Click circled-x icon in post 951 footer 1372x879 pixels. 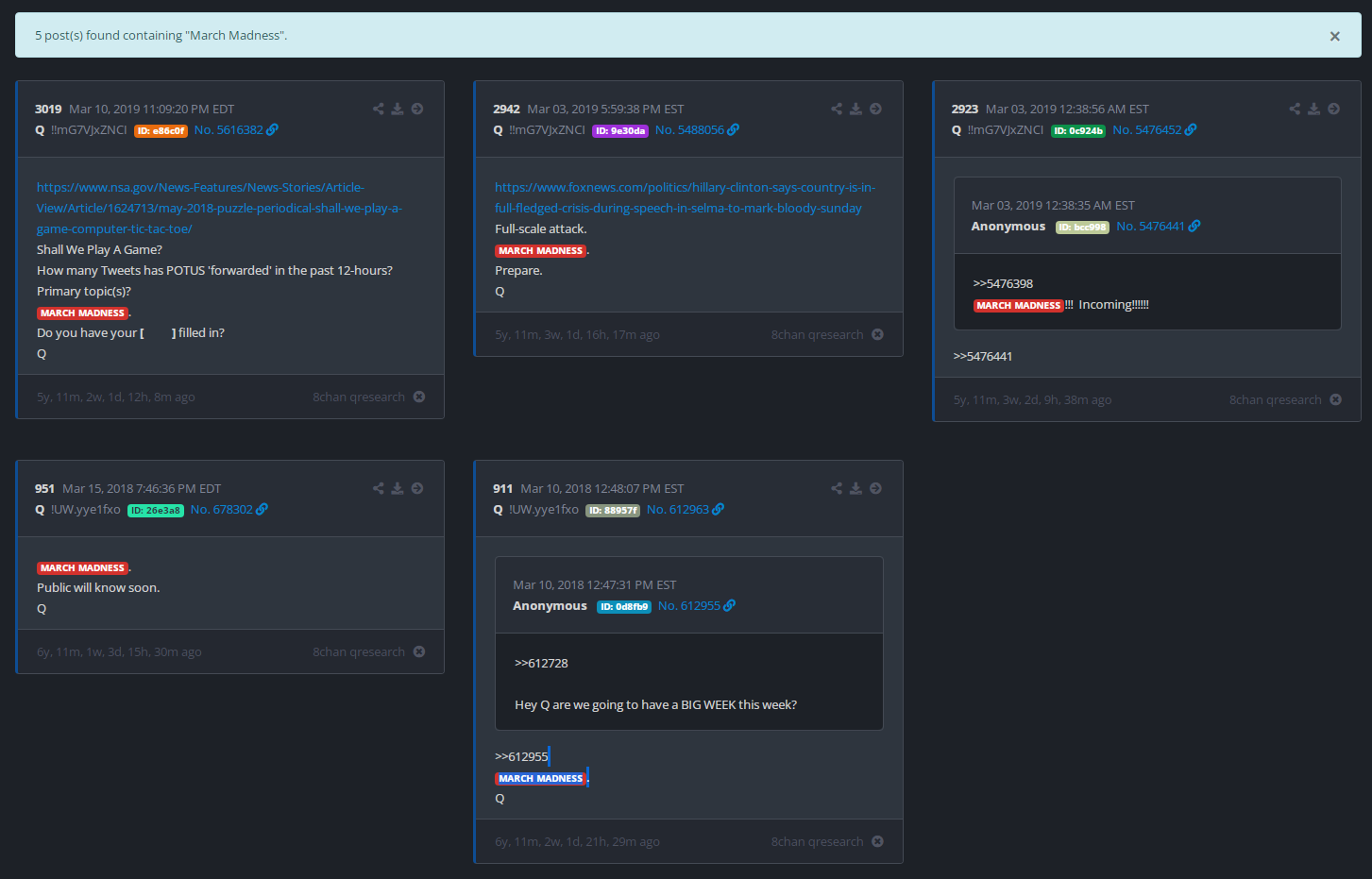pos(419,651)
